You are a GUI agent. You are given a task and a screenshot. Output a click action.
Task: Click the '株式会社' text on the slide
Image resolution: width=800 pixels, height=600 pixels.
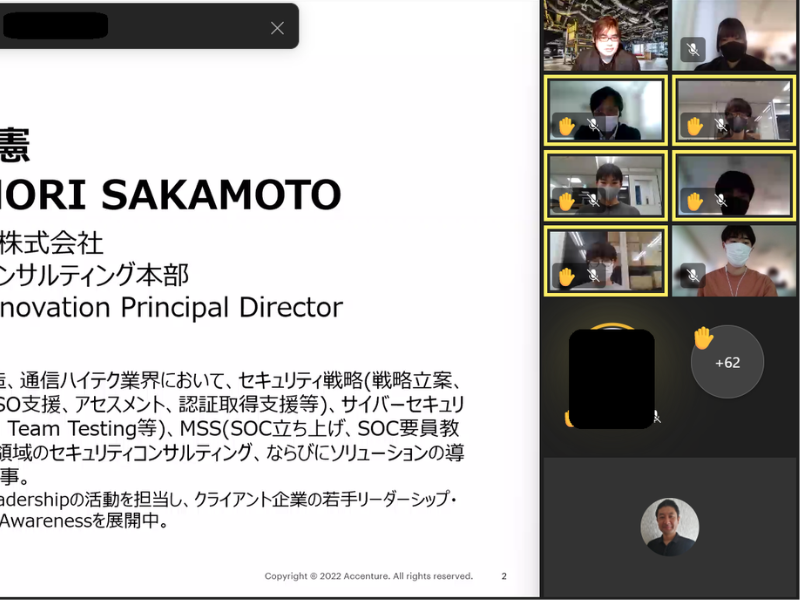pos(51,243)
